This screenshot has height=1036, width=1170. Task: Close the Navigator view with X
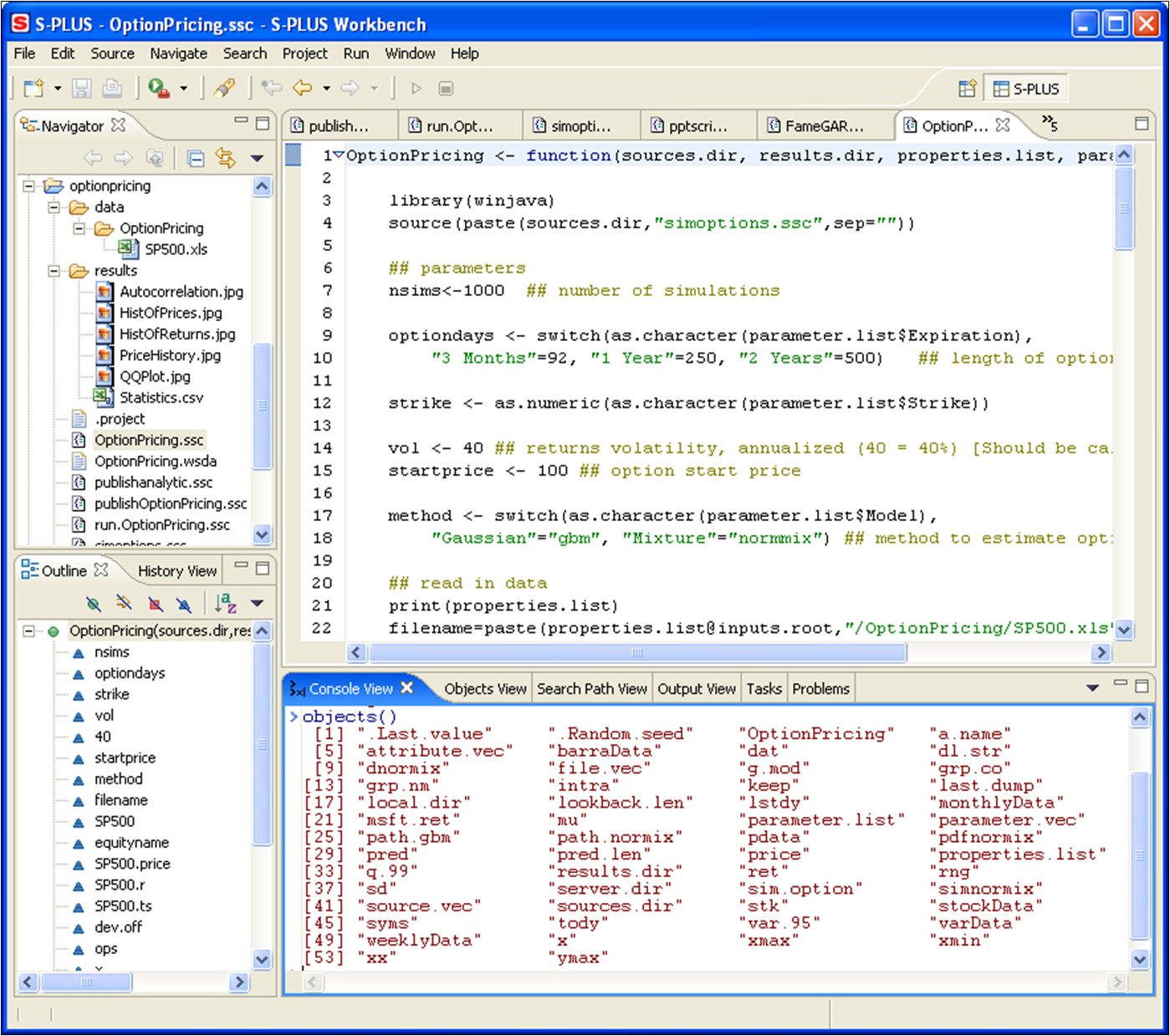pyautogui.click(x=119, y=125)
